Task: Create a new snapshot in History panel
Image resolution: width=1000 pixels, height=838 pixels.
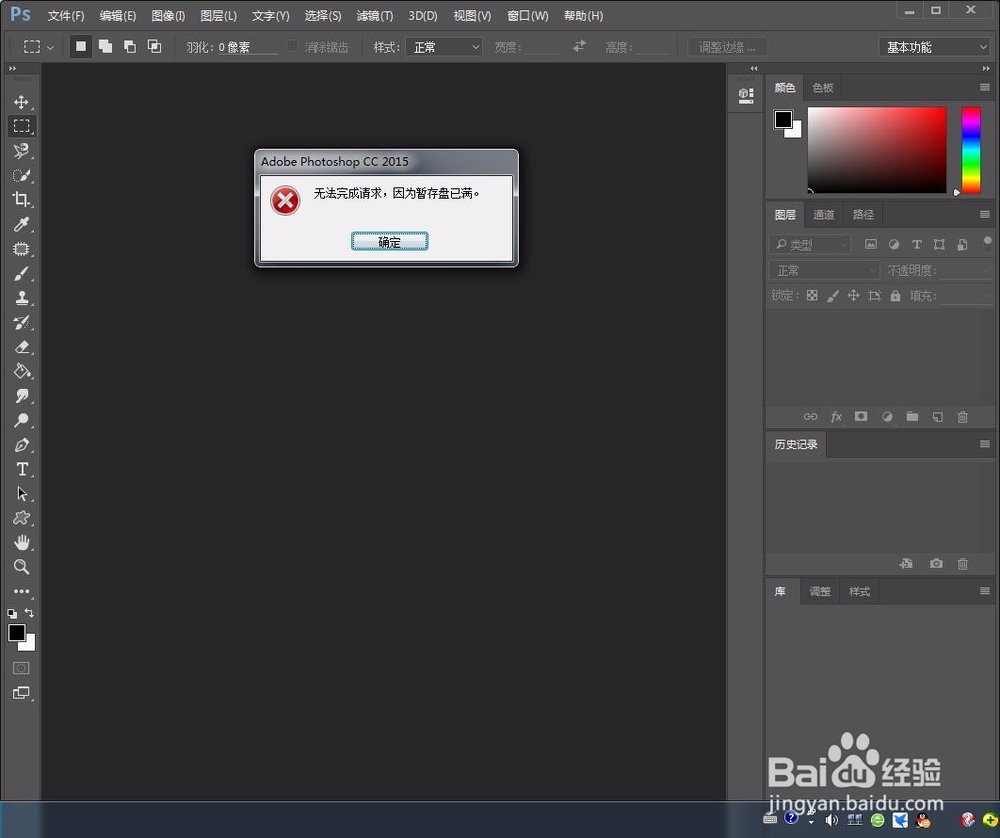Action: [x=936, y=563]
